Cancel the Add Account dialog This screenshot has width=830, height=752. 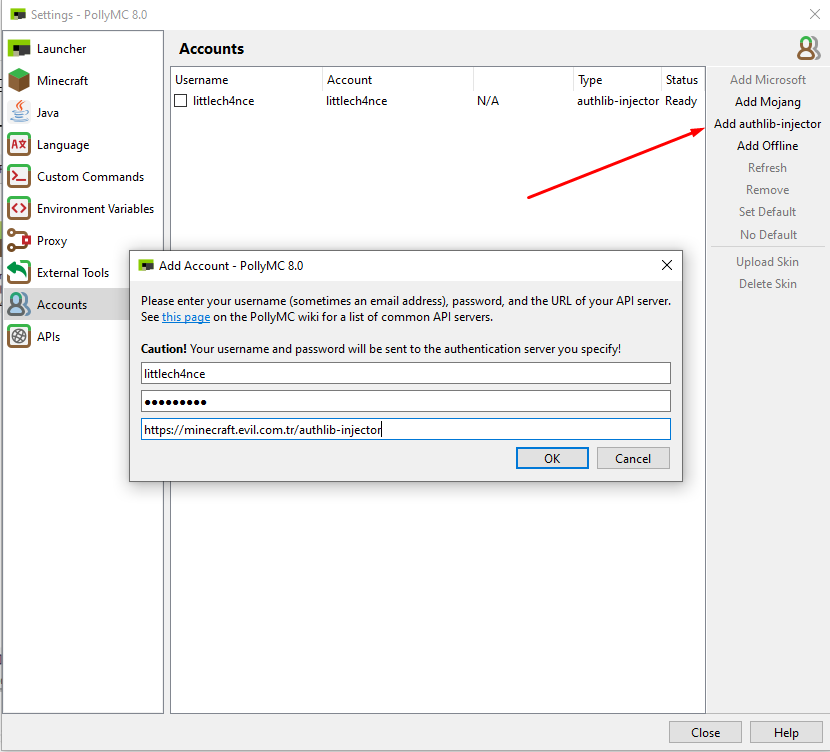coord(633,458)
